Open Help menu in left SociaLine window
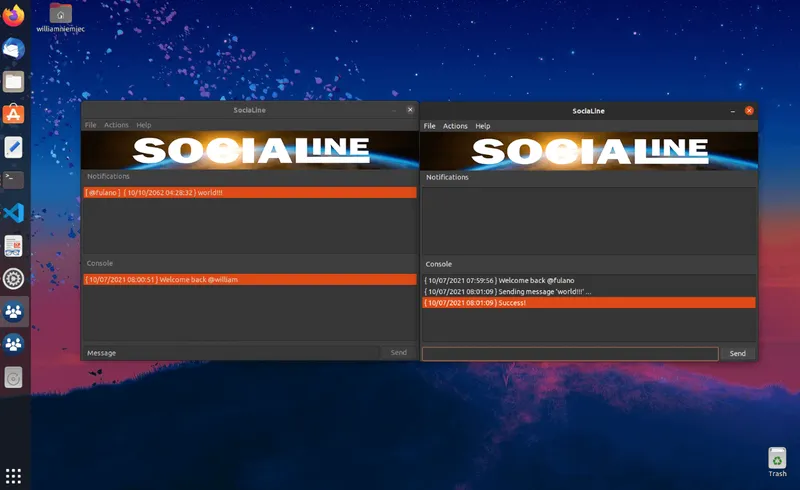Viewport: 800px width, 490px height. coord(143,125)
